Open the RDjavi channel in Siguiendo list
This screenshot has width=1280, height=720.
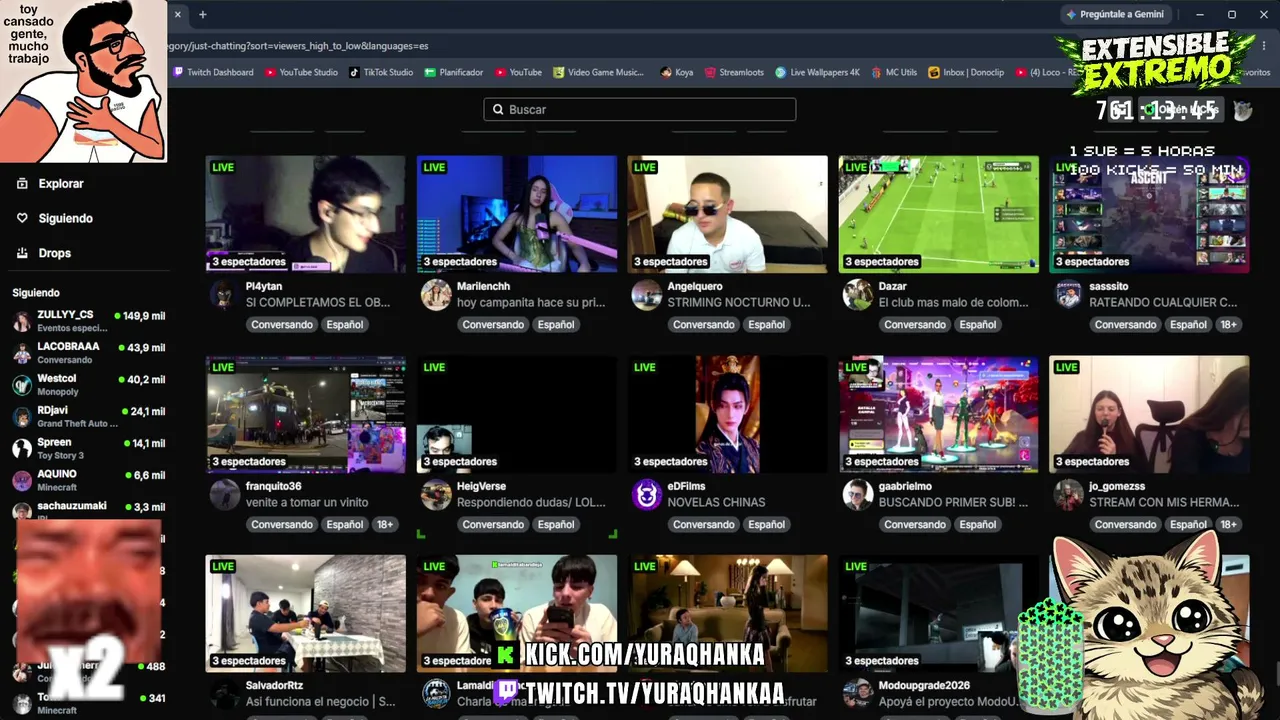pyautogui.click(x=88, y=416)
